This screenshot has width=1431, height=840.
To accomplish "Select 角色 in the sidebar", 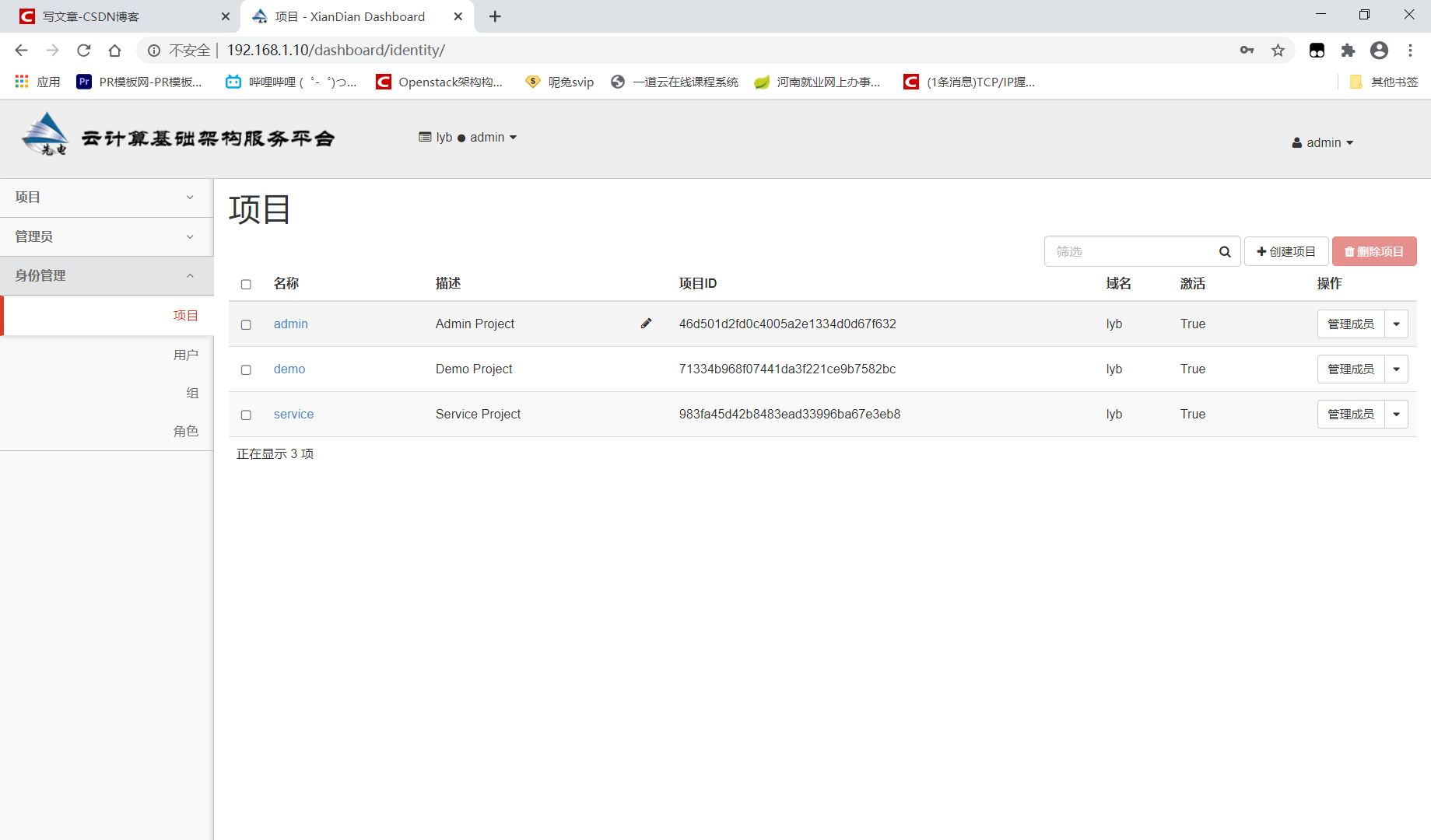I will (x=107, y=431).
